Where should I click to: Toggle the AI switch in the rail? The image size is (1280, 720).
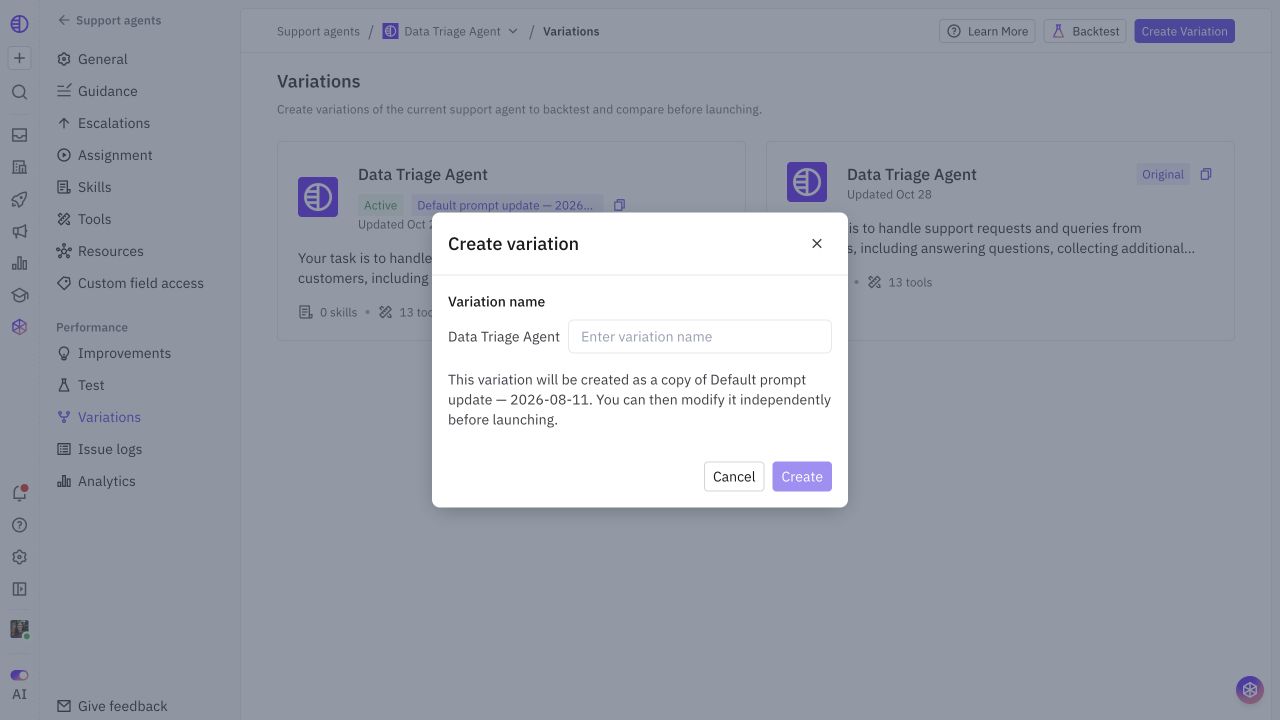19,675
